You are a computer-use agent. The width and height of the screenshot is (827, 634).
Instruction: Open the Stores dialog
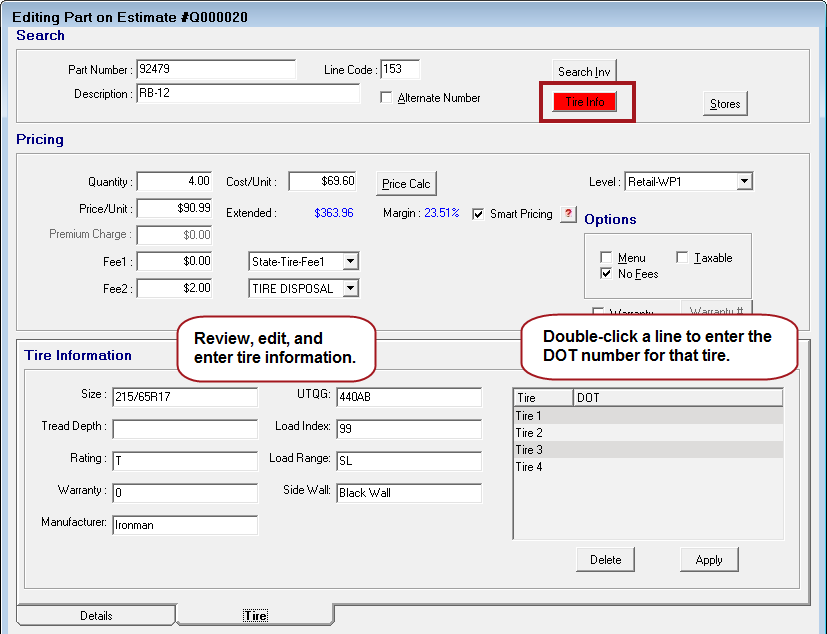coord(724,103)
